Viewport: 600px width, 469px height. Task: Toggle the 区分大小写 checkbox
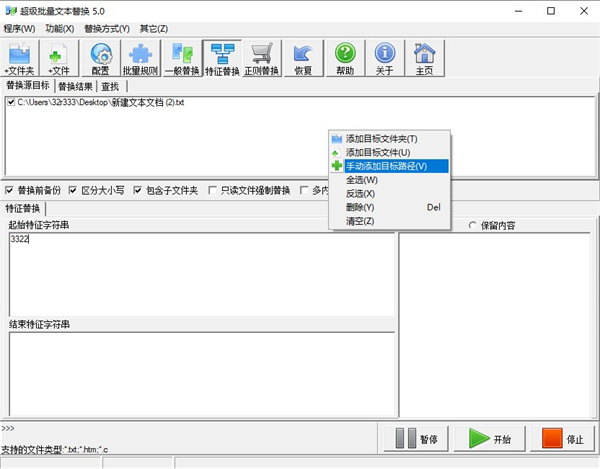[73, 190]
